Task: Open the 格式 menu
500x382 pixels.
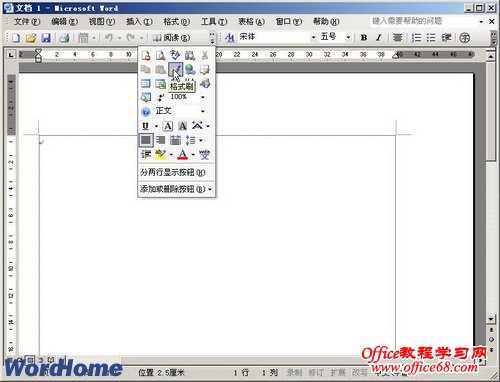Action: [176, 22]
